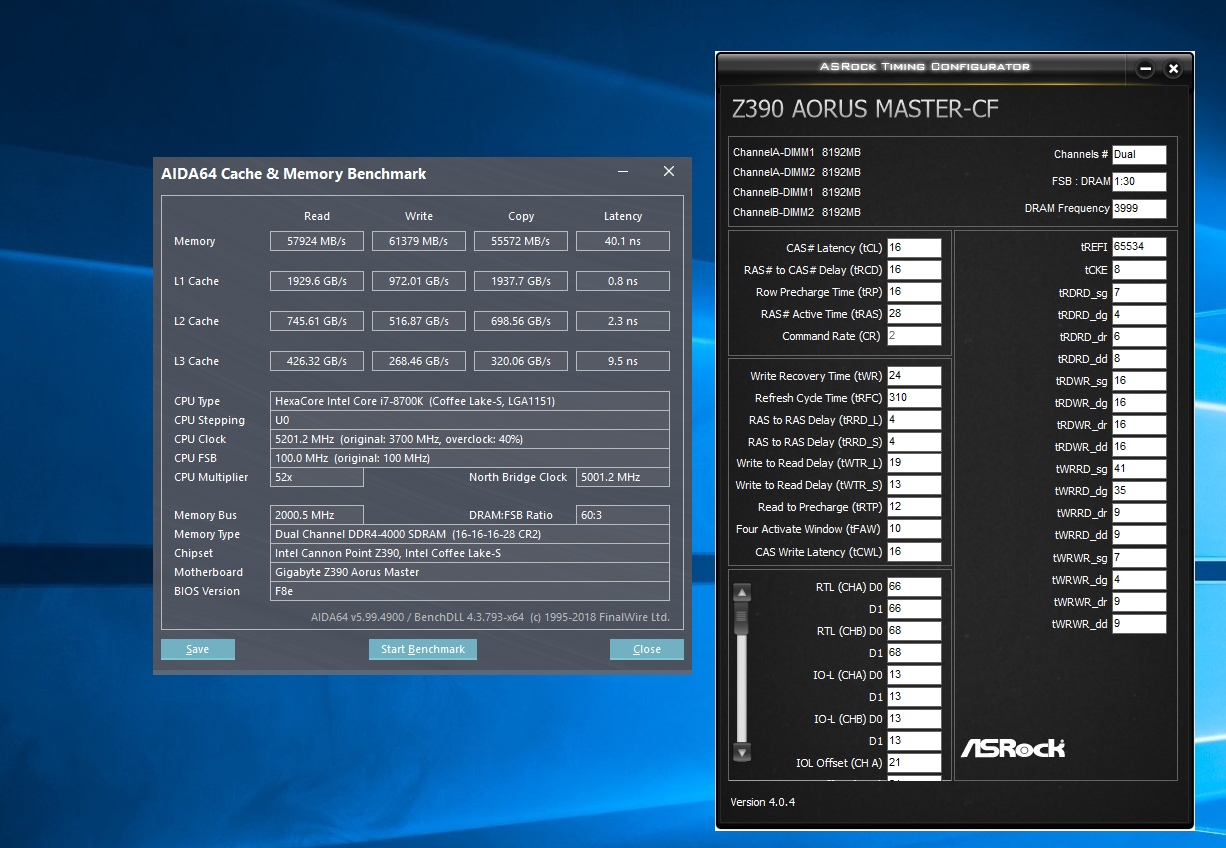The width and height of the screenshot is (1226, 848).
Task: Click the Refresh Cycle Time (tRFC) field
Action: (x=914, y=398)
